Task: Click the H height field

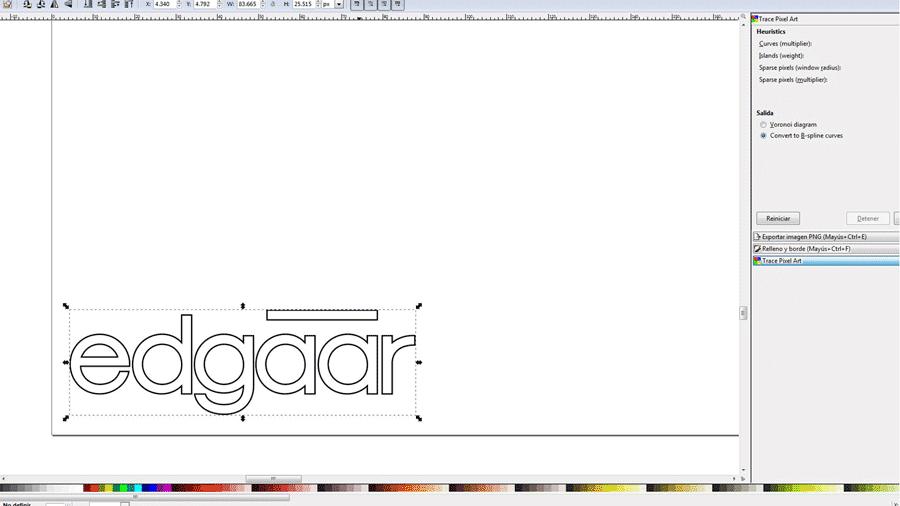Action: point(303,4)
